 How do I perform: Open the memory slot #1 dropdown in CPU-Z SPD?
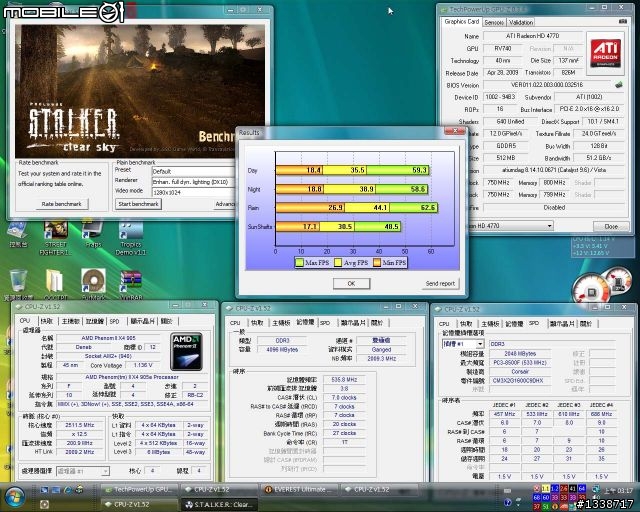480,344
